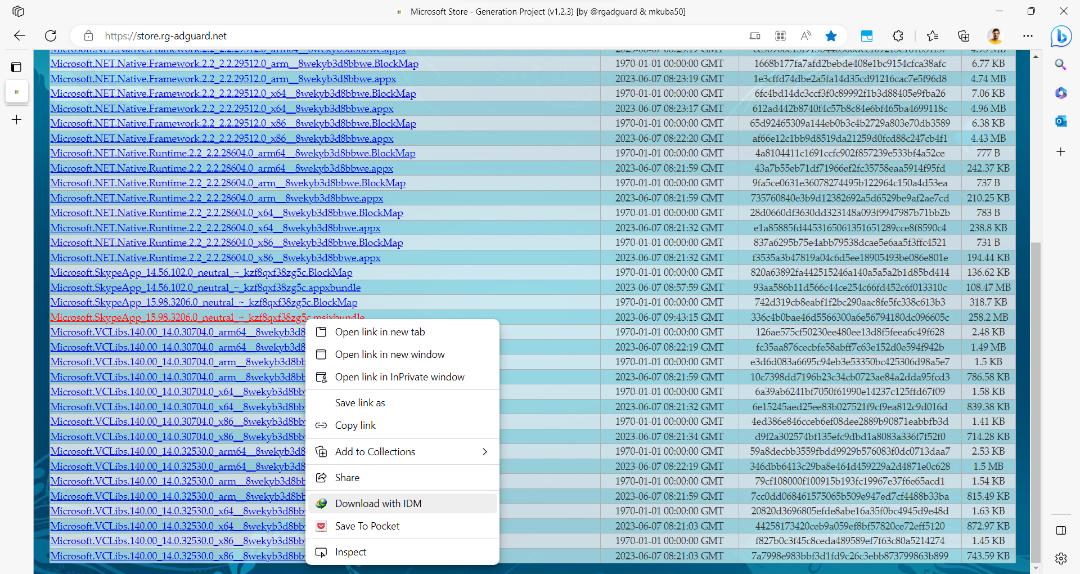Image resolution: width=1080 pixels, height=574 pixels.
Task: Click the 258.2 MB size cell
Action: point(988,317)
